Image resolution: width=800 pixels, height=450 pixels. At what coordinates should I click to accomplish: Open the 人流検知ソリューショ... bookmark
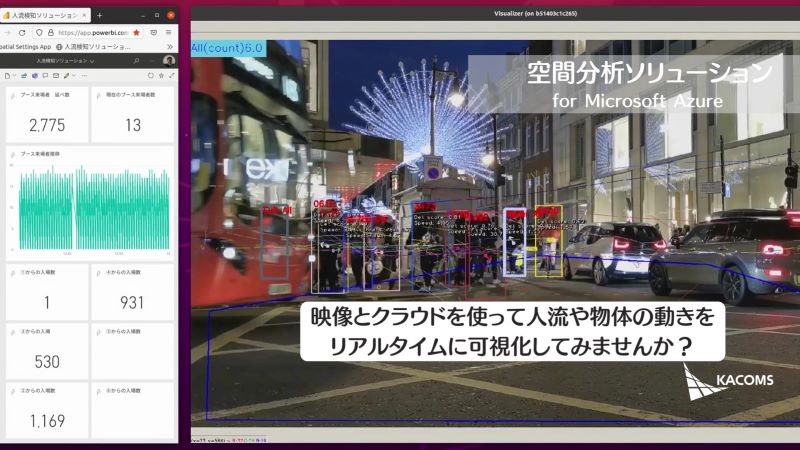pos(93,46)
